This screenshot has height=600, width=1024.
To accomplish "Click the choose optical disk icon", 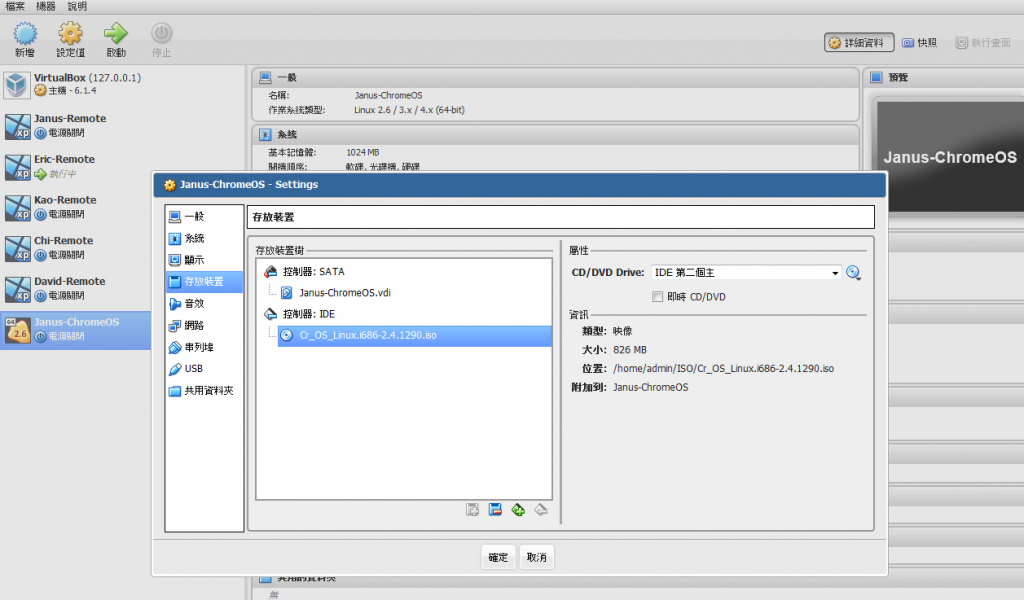I will pos(854,273).
